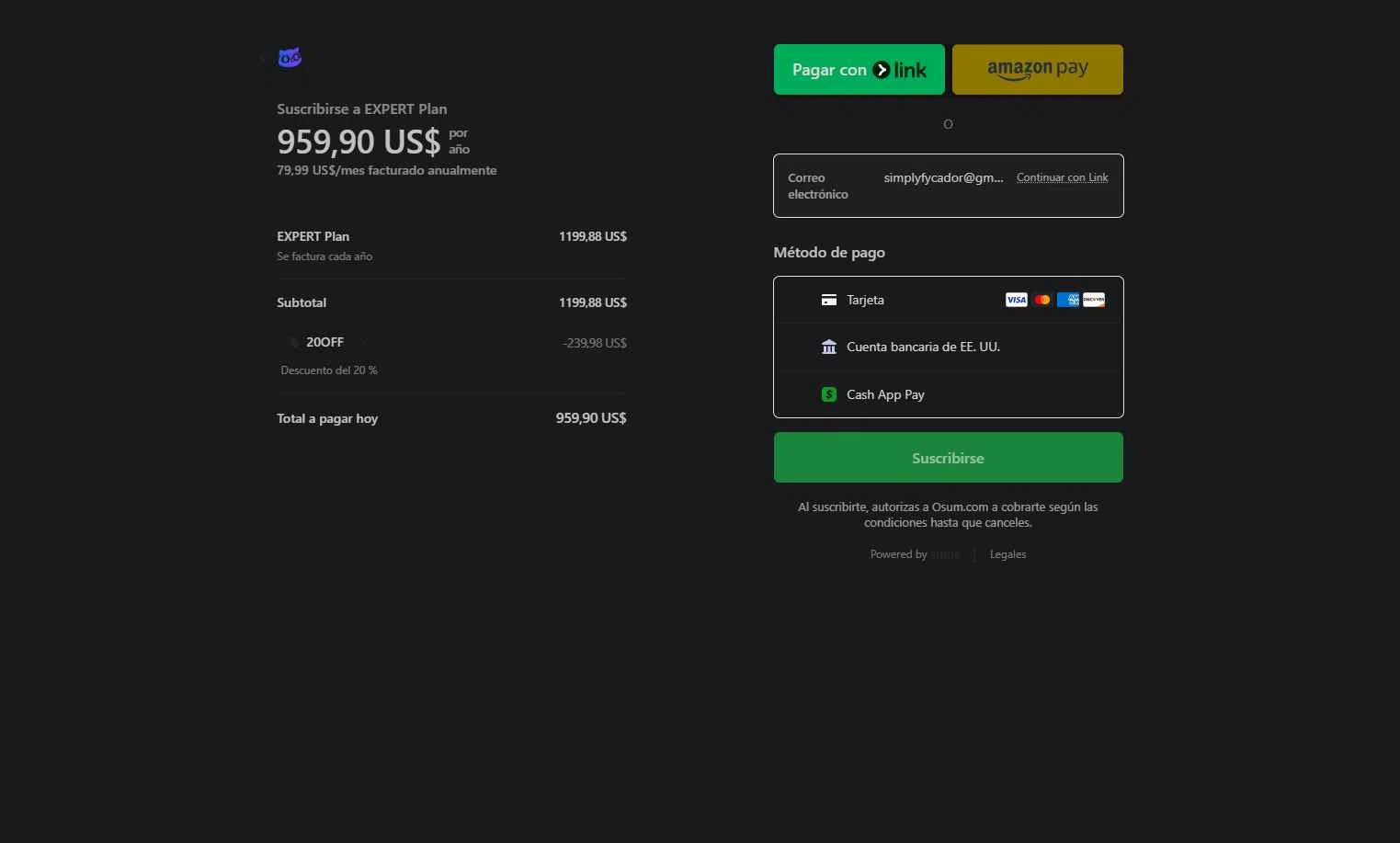Click the Descuento del 20 % text
Screen dimensions: 1400x843
(x=329, y=370)
